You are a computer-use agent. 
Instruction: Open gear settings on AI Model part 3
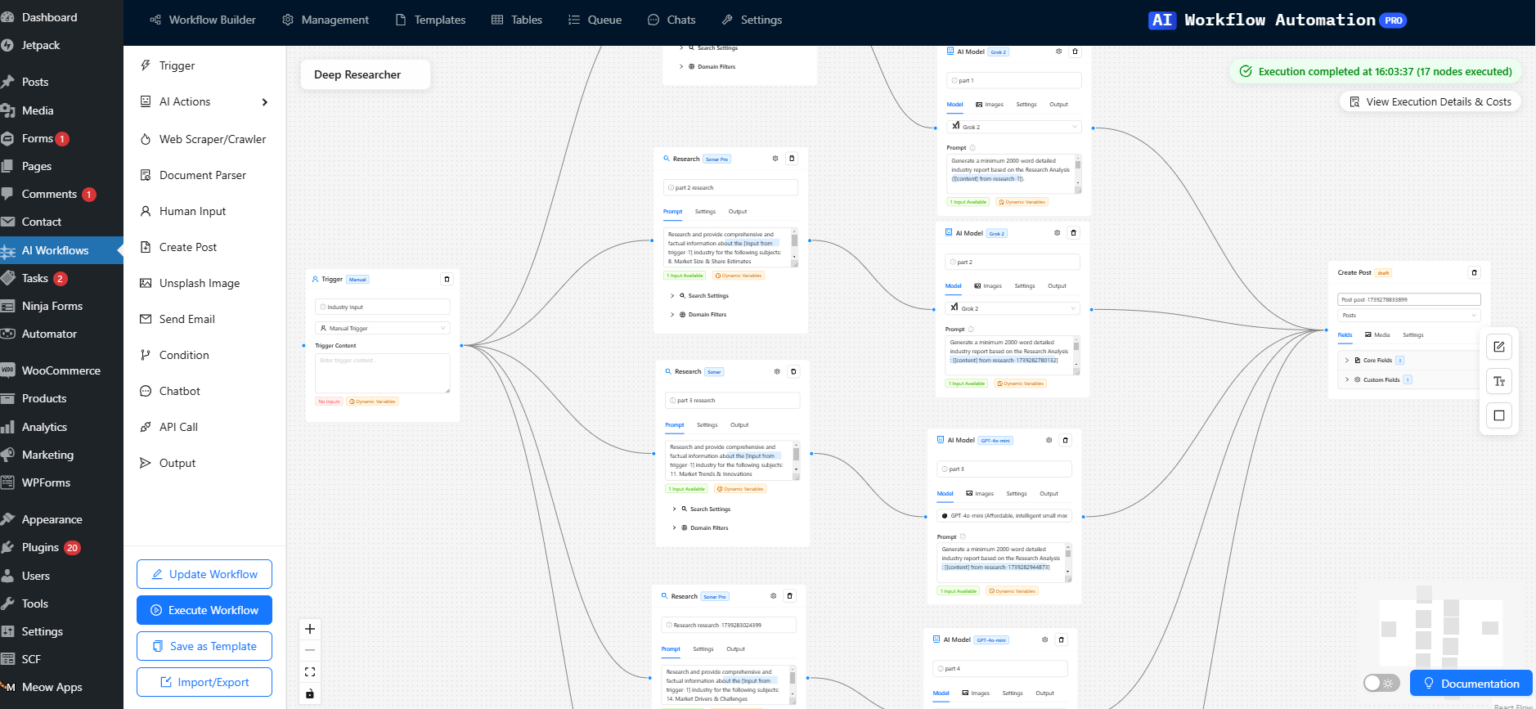coord(1048,440)
